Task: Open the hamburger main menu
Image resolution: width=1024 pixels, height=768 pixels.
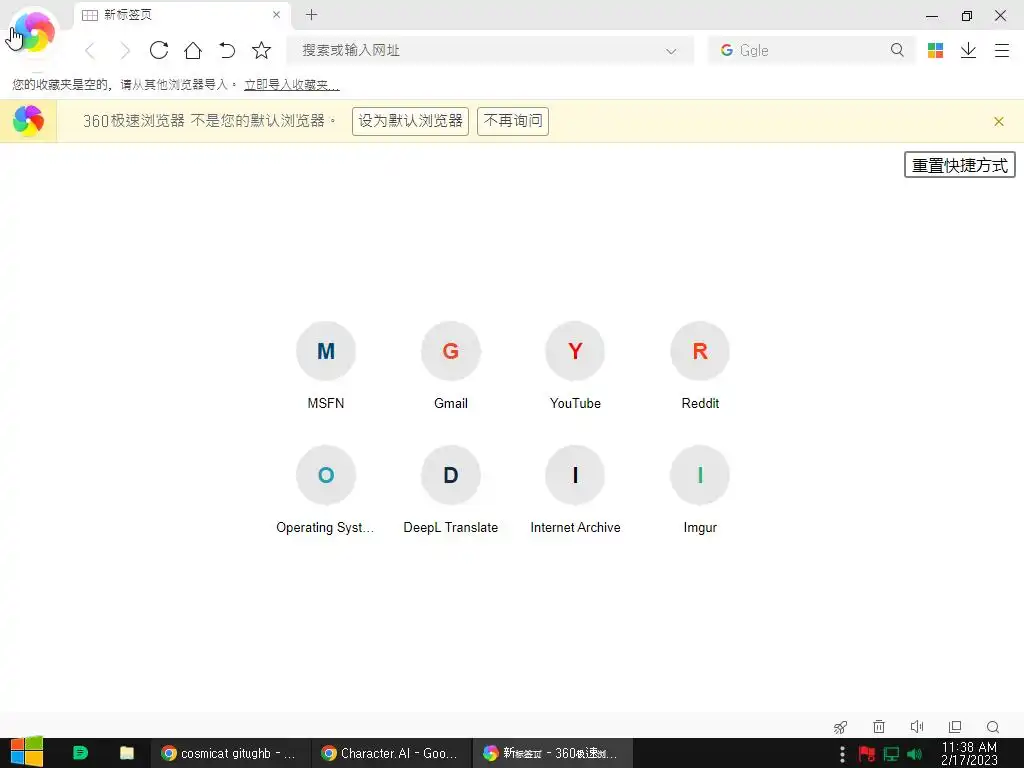Action: click(1002, 50)
